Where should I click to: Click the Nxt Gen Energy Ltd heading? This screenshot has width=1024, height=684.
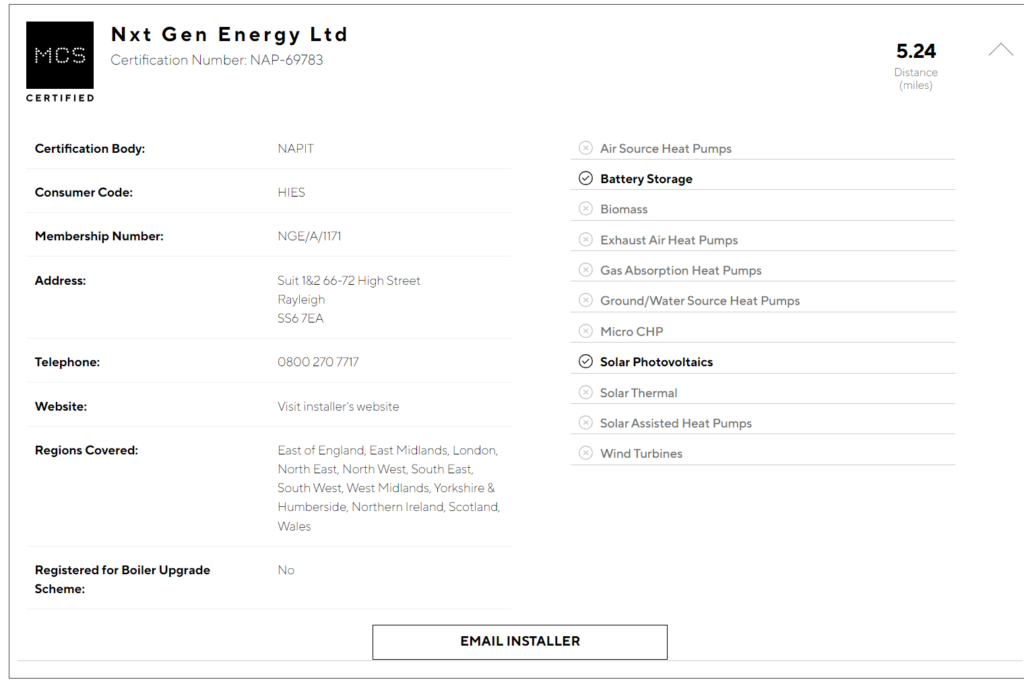pyautogui.click(x=229, y=34)
